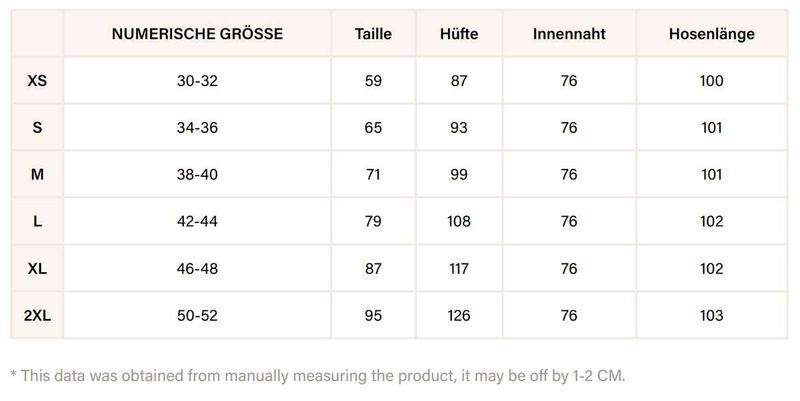Select the Taille column header
The width and height of the screenshot is (800, 401).
point(373,34)
